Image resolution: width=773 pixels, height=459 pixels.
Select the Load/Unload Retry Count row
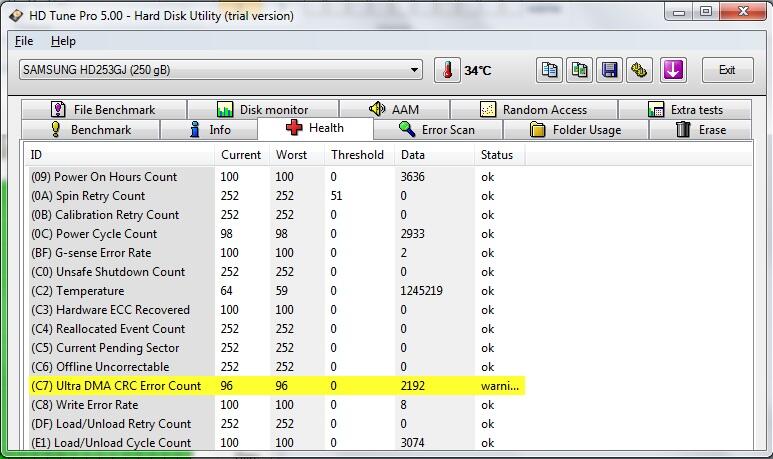pos(275,424)
